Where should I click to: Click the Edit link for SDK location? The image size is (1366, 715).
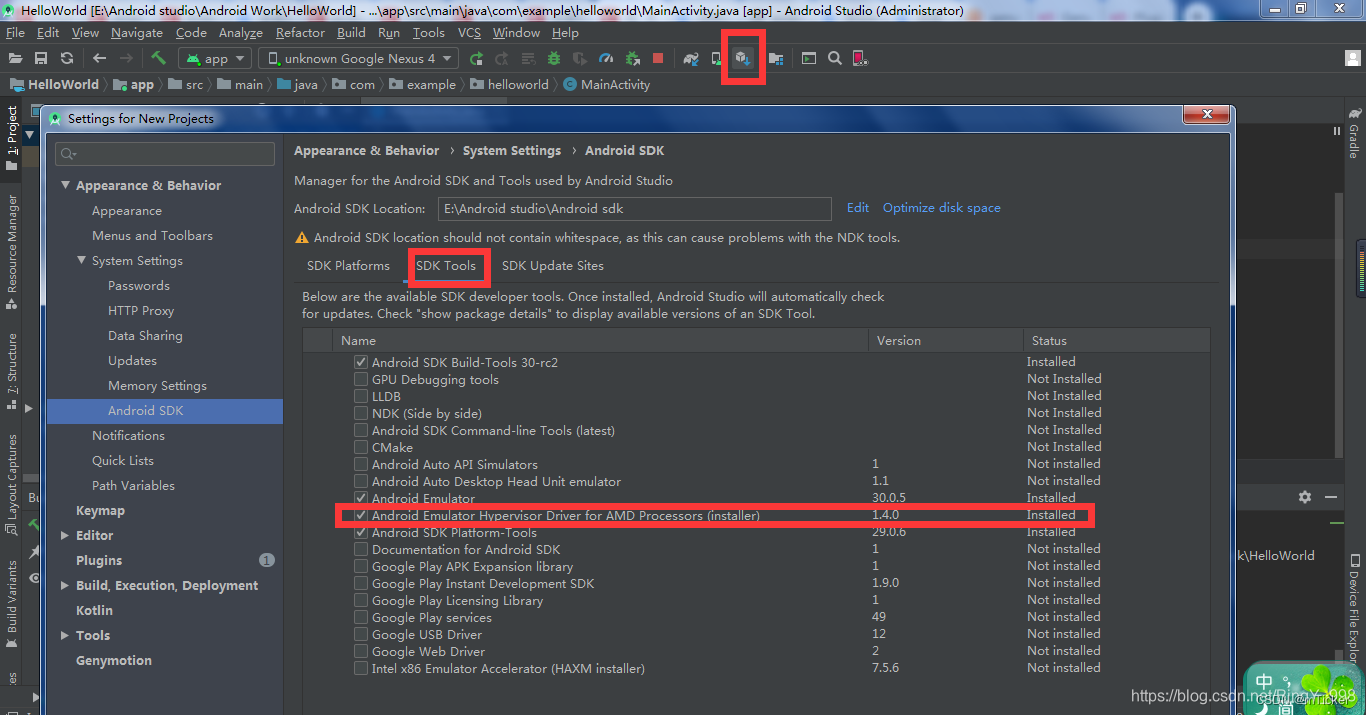(858, 208)
